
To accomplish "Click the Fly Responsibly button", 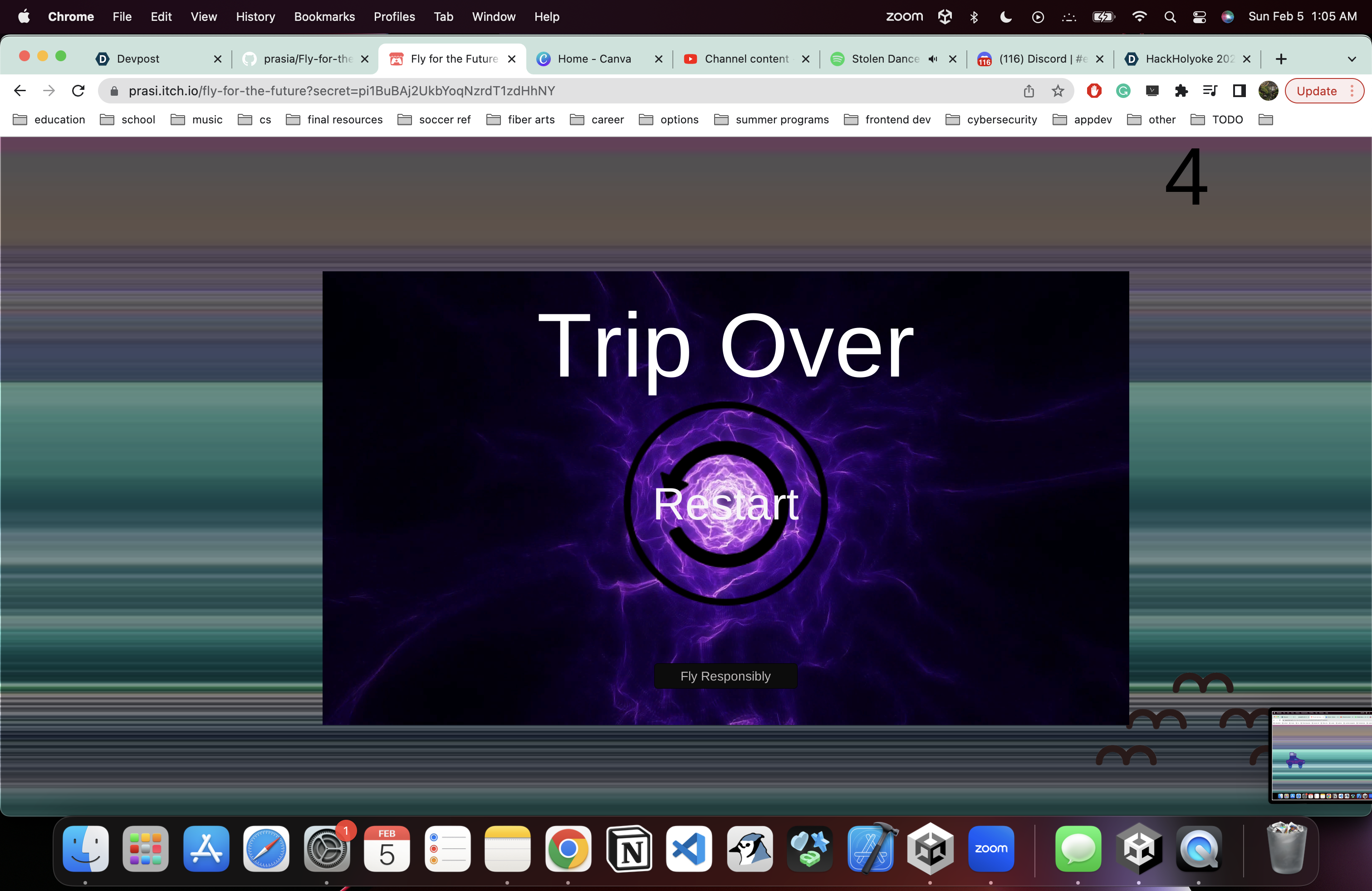I will click(x=725, y=676).
